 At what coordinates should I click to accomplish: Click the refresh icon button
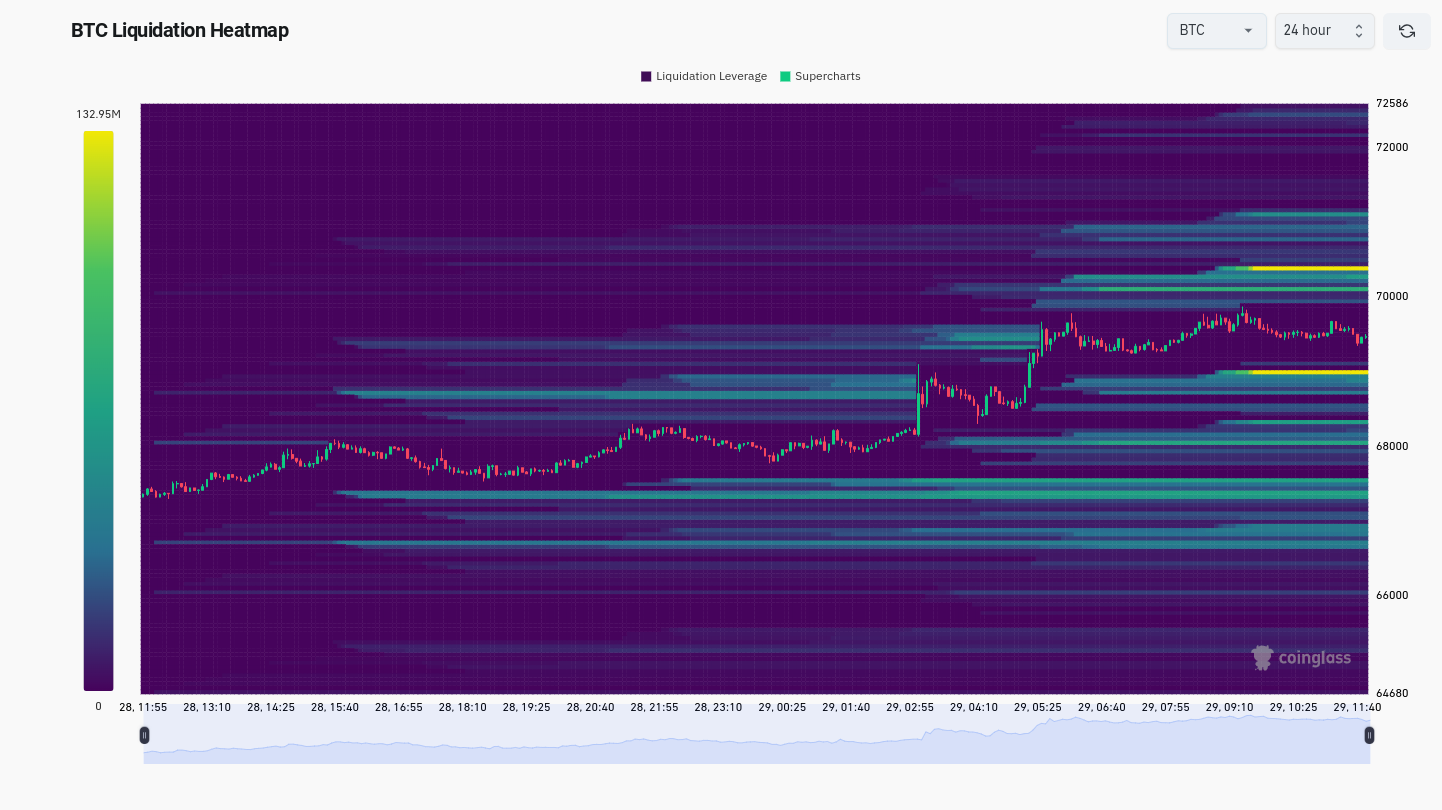(1406, 31)
